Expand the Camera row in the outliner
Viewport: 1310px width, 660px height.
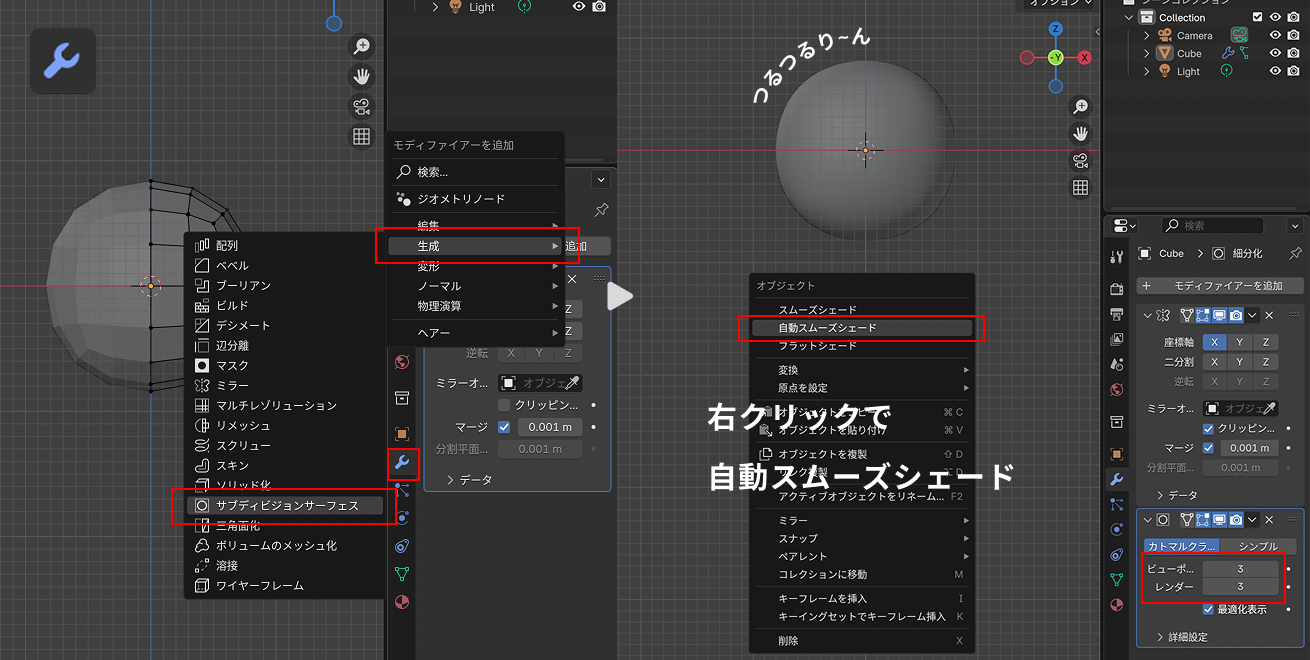point(1147,35)
